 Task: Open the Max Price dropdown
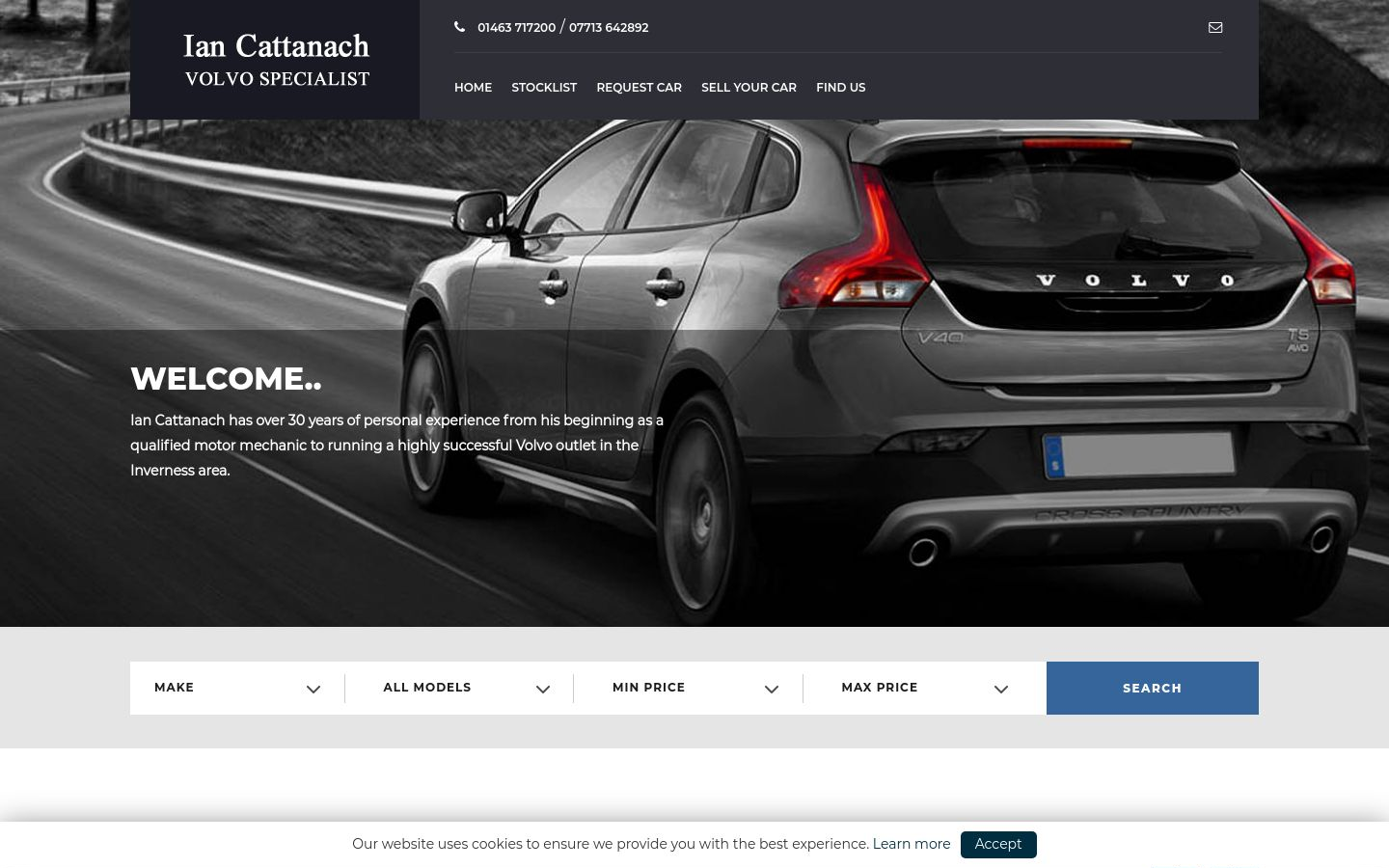tap(924, 688)
